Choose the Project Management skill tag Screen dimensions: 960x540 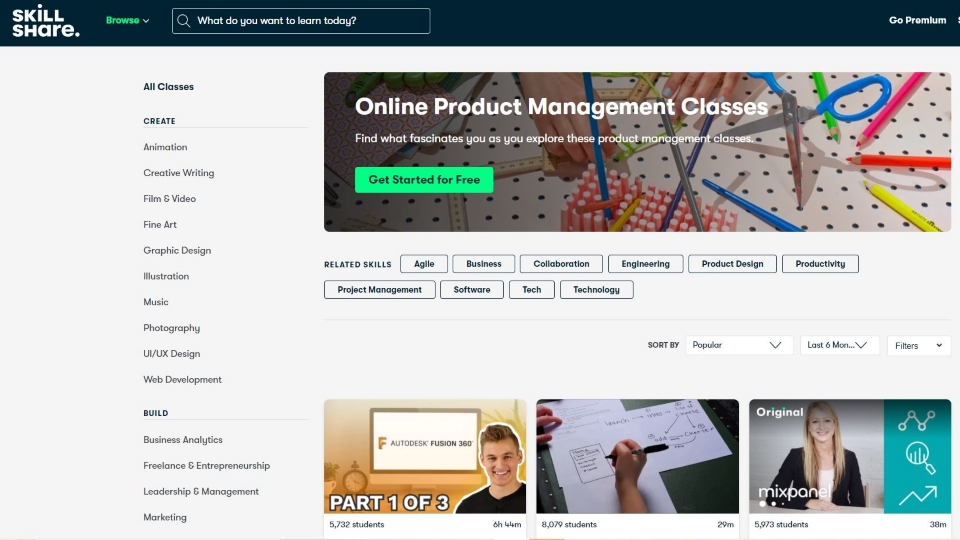pyautogui.click(x=380, y=290)
